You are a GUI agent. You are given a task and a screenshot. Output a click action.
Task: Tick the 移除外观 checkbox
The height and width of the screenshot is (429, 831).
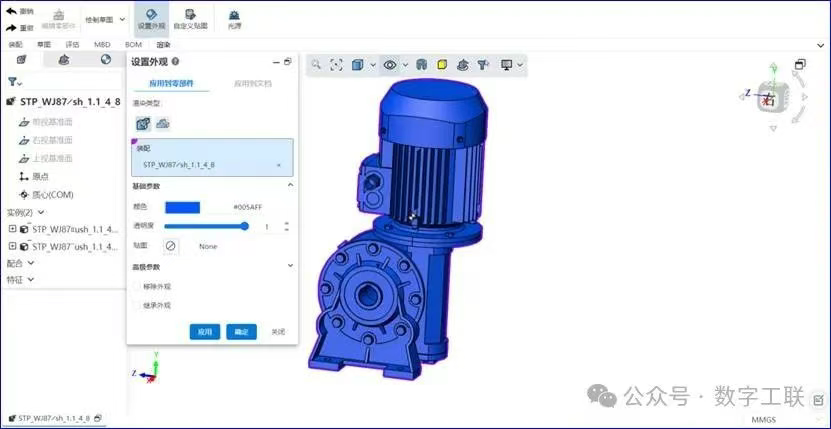139,286
